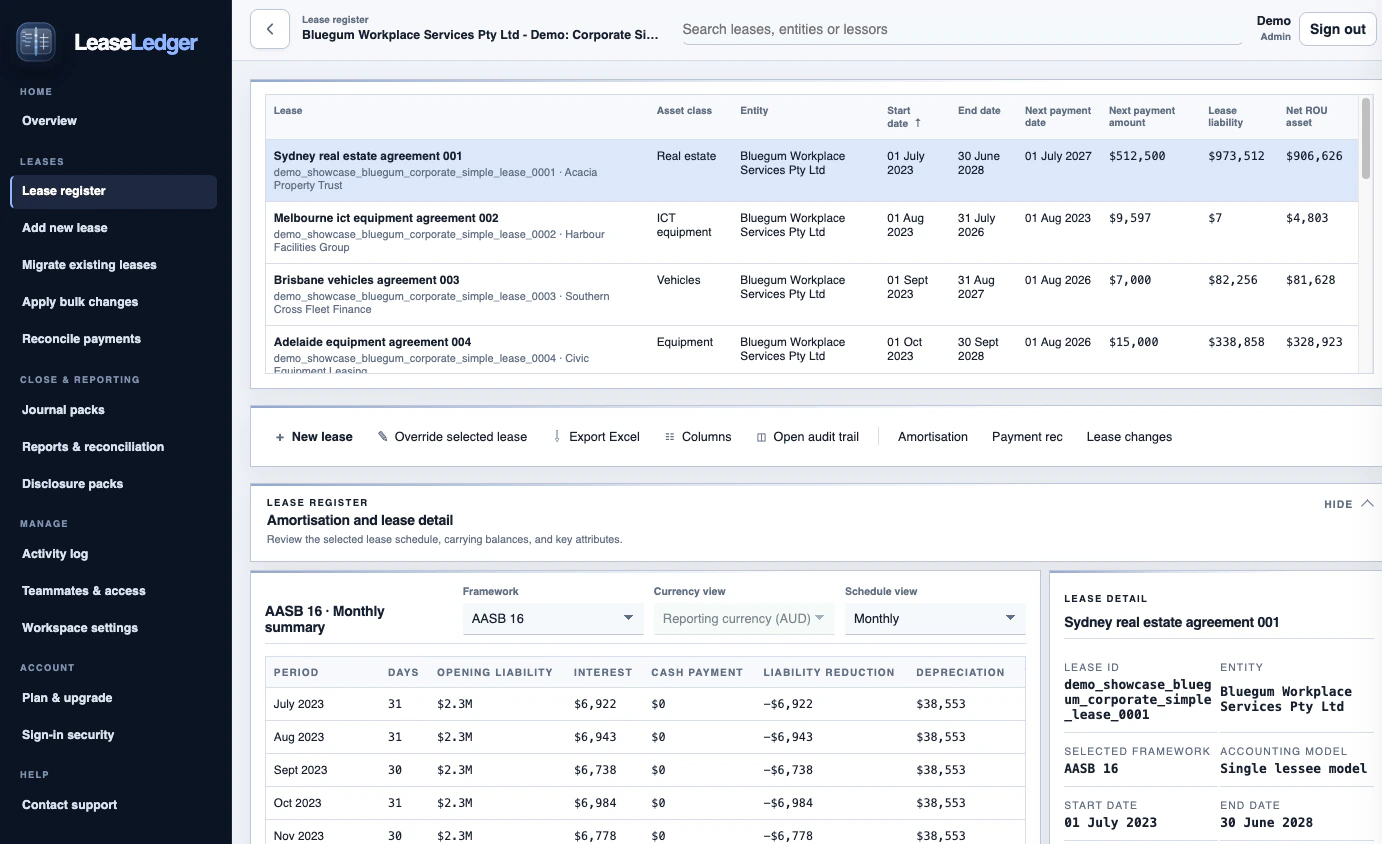Open Migrate existing leases
The width and height of the screenshot is (1382, 844).
(x=113, y=265)
